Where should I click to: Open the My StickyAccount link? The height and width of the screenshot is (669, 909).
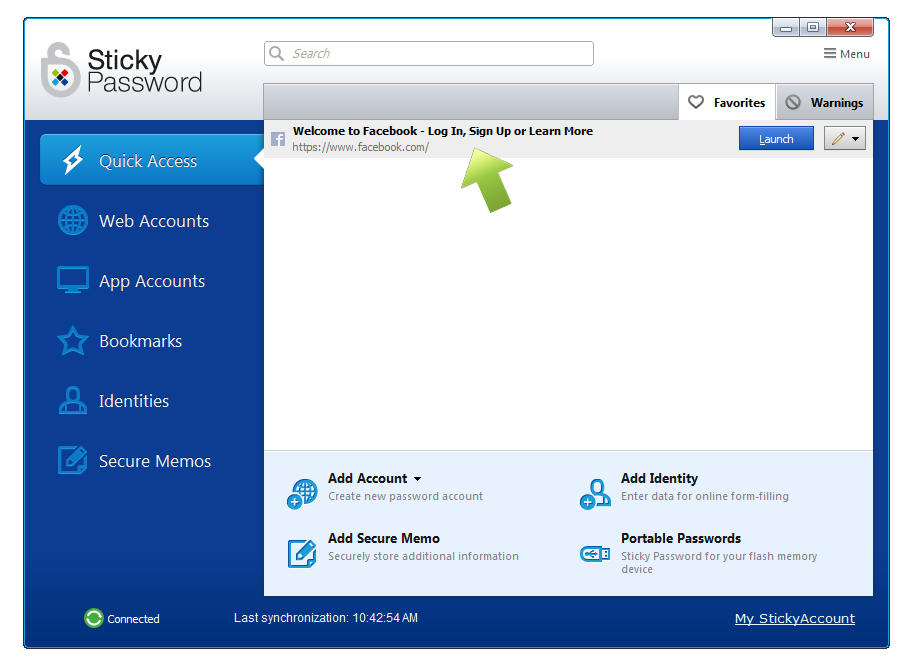(x=795, y=619)
